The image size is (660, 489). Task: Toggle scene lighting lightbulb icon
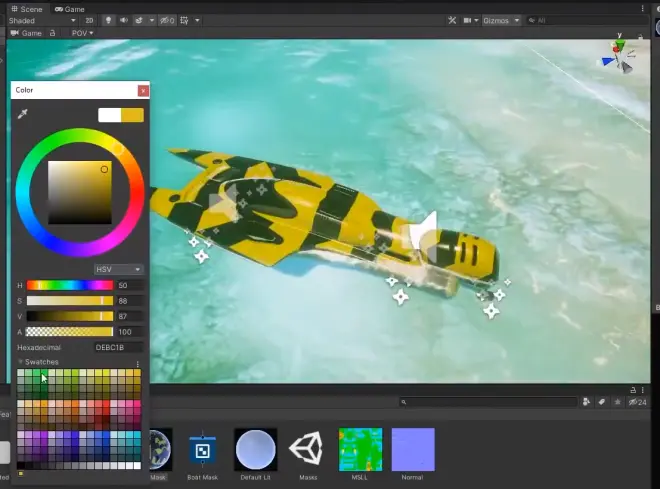pos(108,20)
